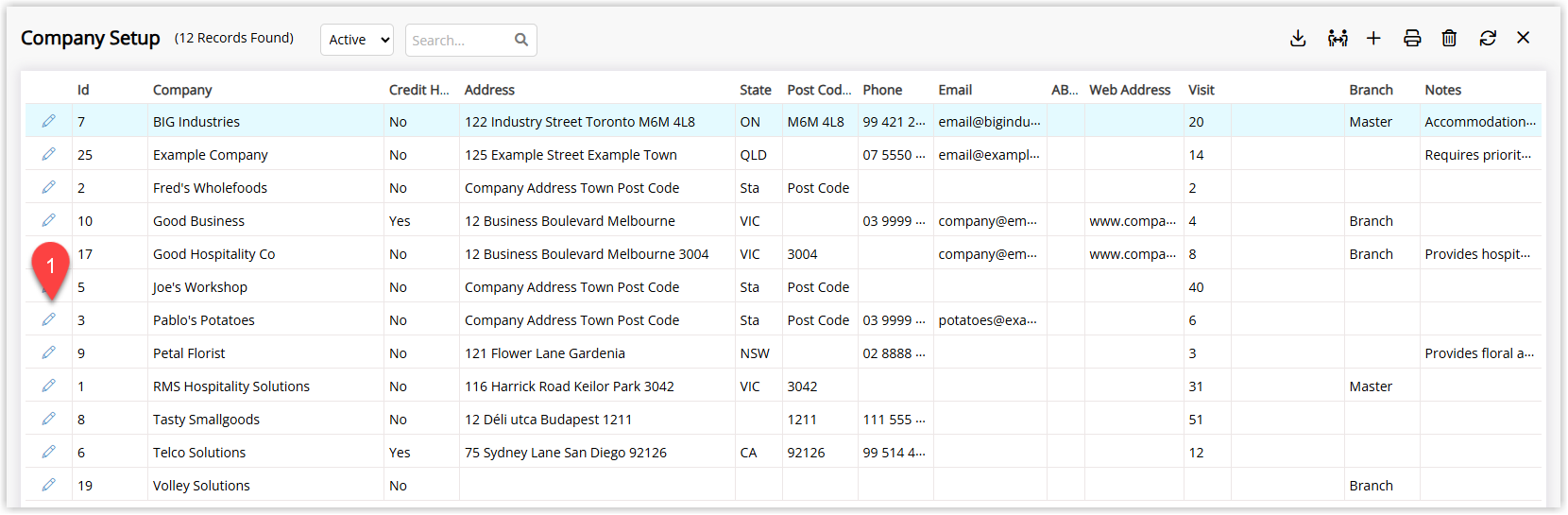This screenshot has height=515, width=1568.
Task: Edit Volley Solutions with pencil icon
Action: click(x=48, y=485)
